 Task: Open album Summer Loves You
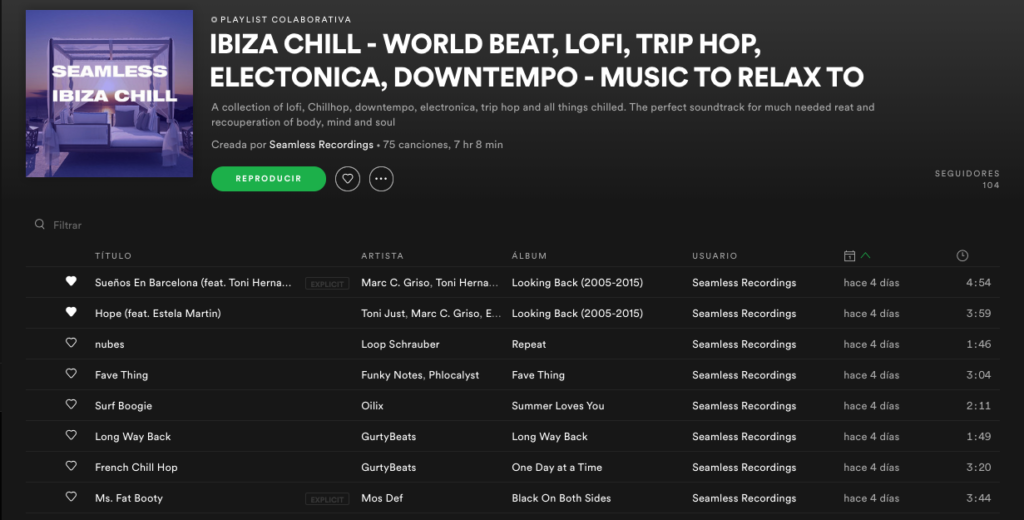coord(558,406)
